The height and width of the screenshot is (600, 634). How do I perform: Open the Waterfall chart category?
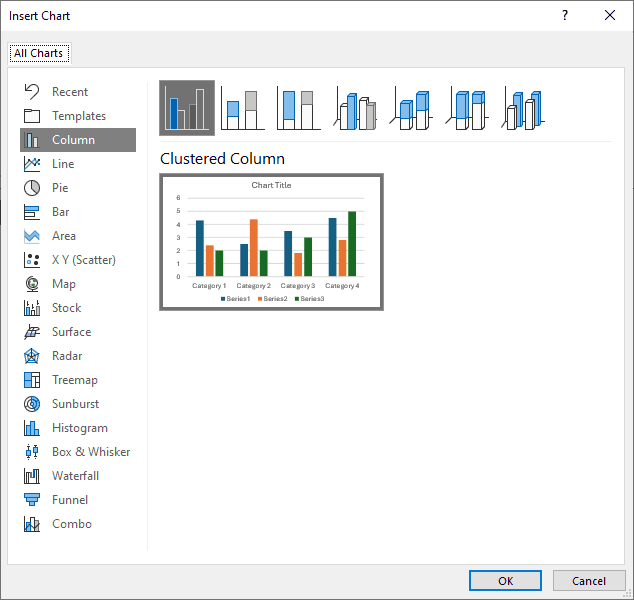pyautogui.click(x=75, y=476)
